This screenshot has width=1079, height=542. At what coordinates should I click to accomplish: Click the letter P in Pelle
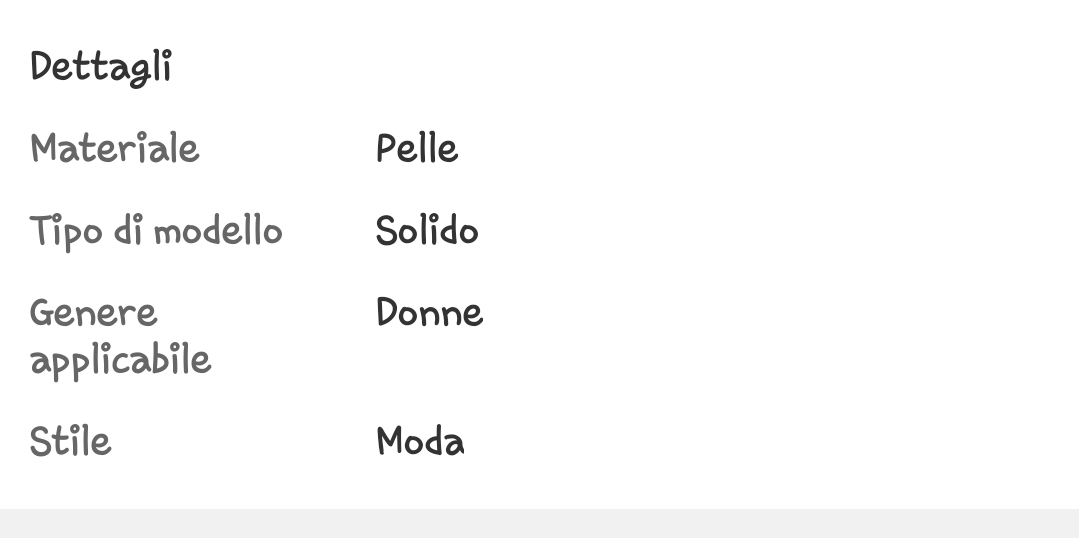coord(386,149)
